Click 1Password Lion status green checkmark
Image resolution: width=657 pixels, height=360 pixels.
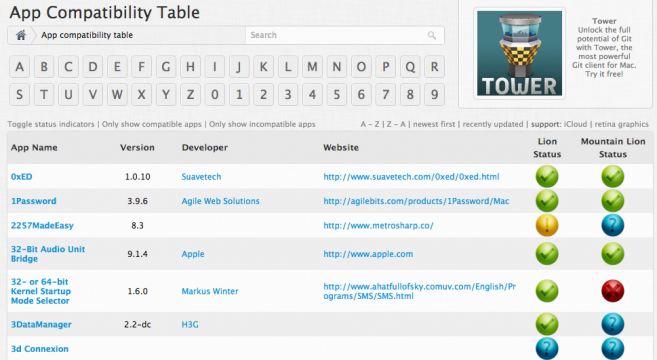547,201
